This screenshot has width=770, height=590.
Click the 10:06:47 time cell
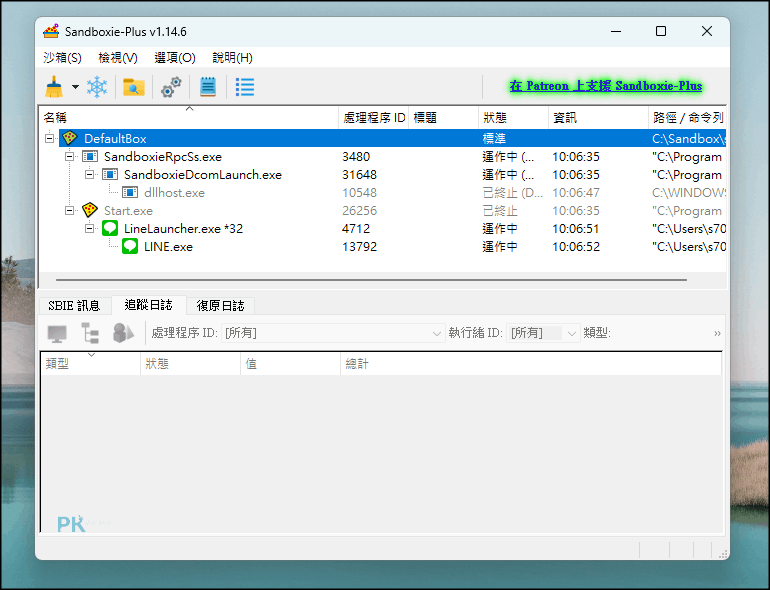(x=576, y=193)
